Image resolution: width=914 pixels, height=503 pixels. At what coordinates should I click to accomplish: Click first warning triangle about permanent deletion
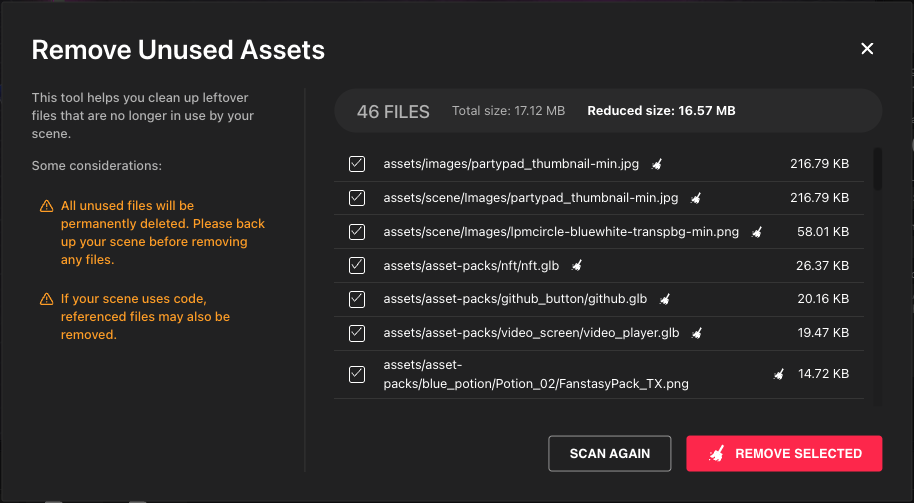coord(46,206)
